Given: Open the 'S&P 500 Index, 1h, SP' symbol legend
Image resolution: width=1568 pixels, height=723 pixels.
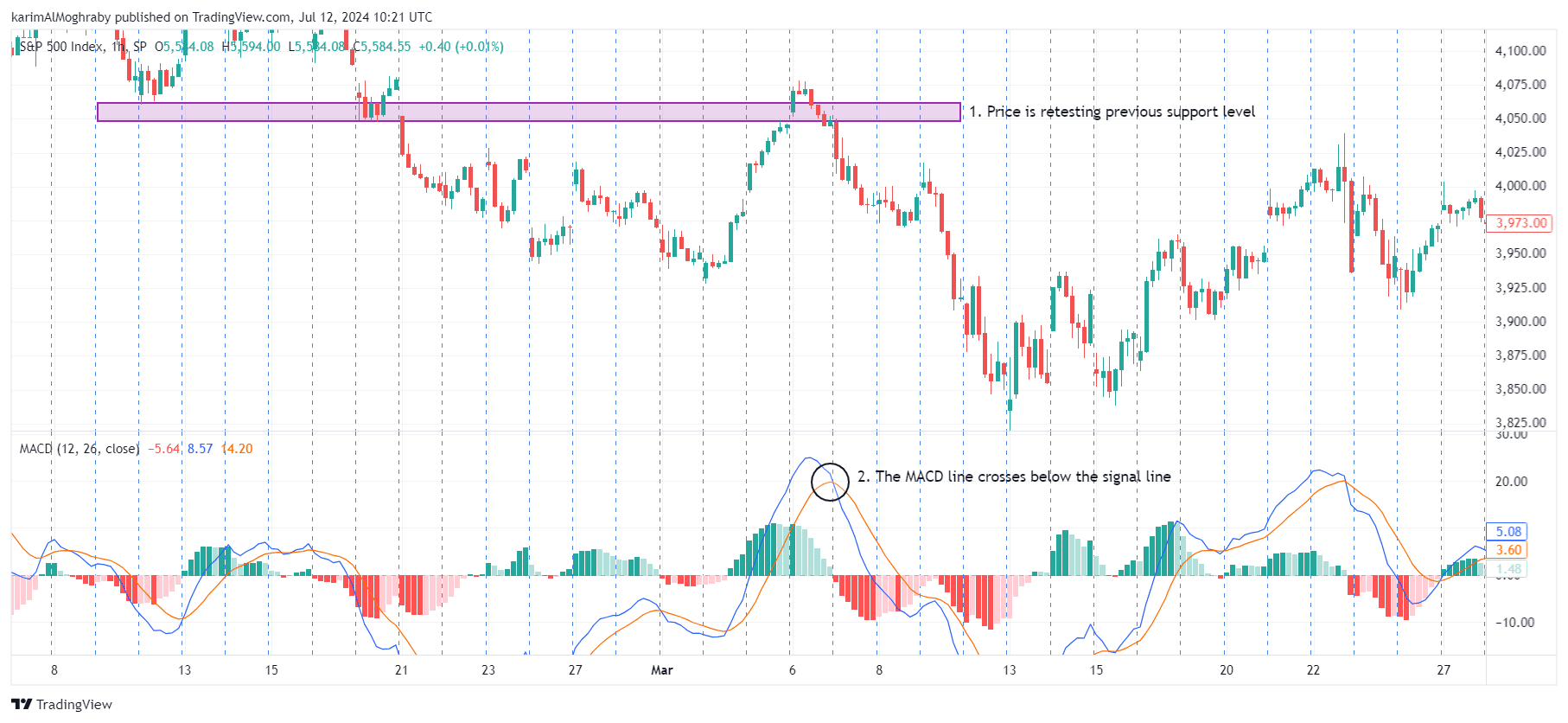Looking at the screenshot, I should click(x=83, y=47).
